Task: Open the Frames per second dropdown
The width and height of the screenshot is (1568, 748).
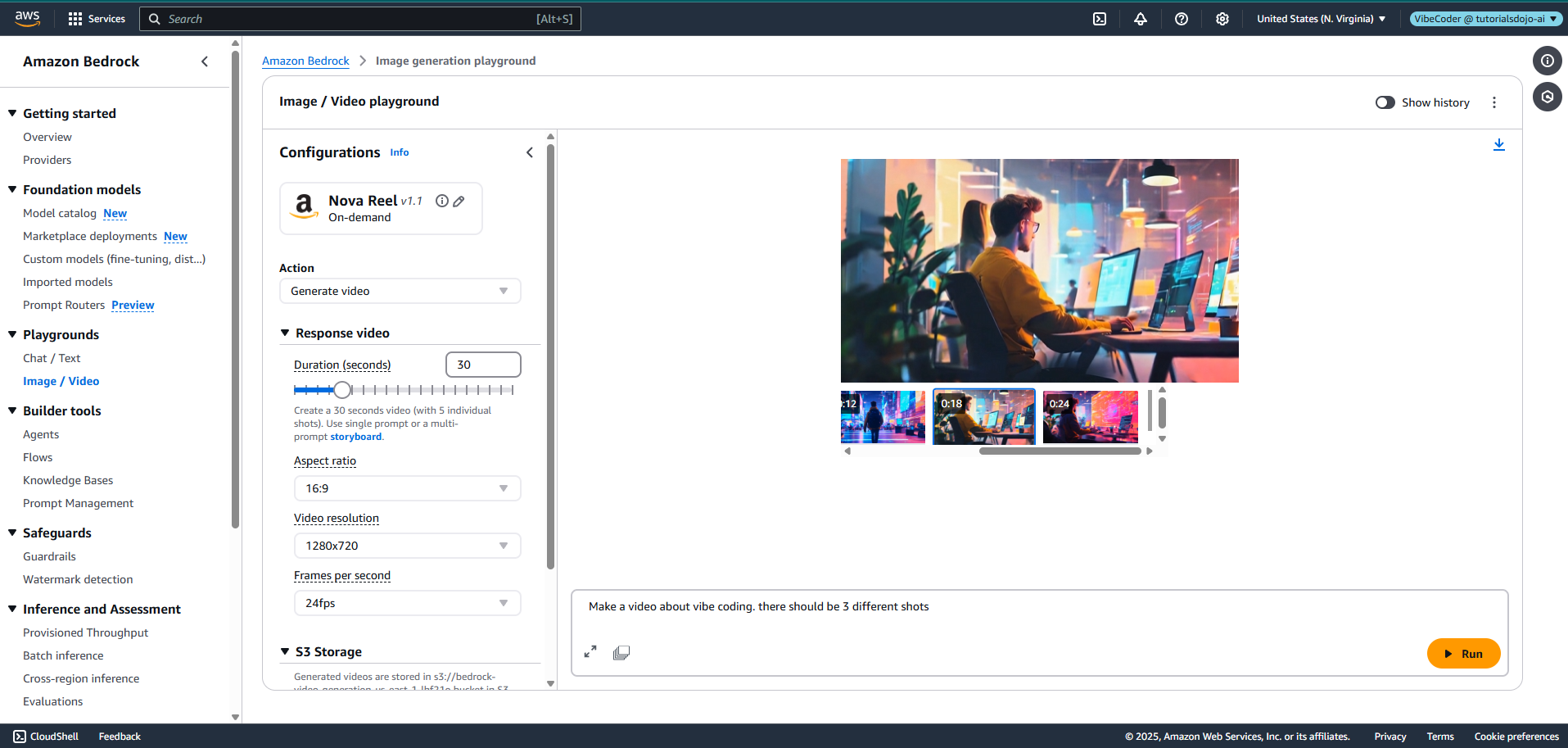Action: coord(407,603)
